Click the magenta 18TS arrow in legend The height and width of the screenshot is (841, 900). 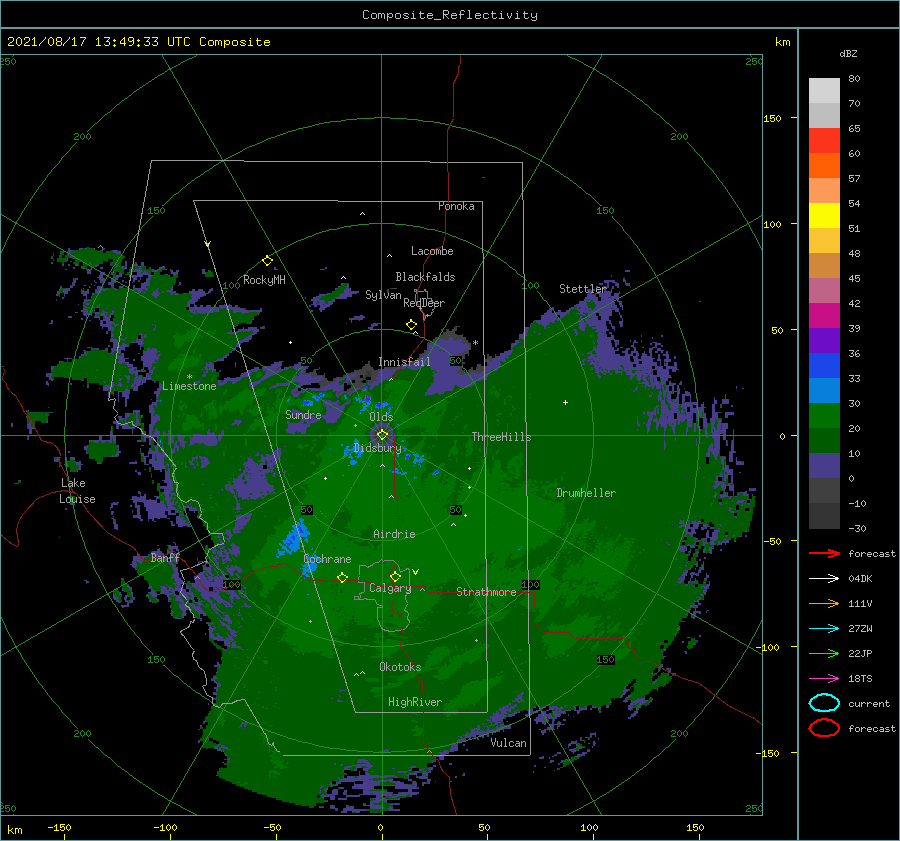824,679
